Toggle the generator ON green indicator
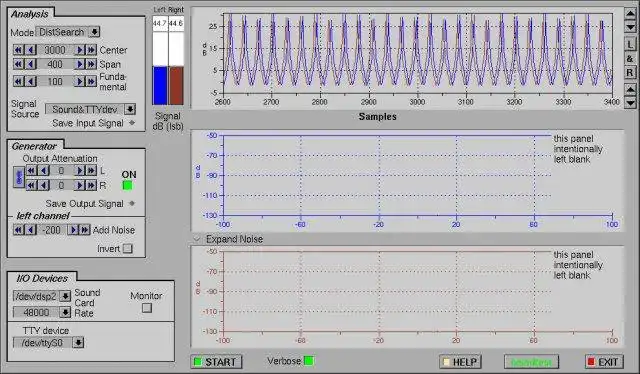 point(127,185)
